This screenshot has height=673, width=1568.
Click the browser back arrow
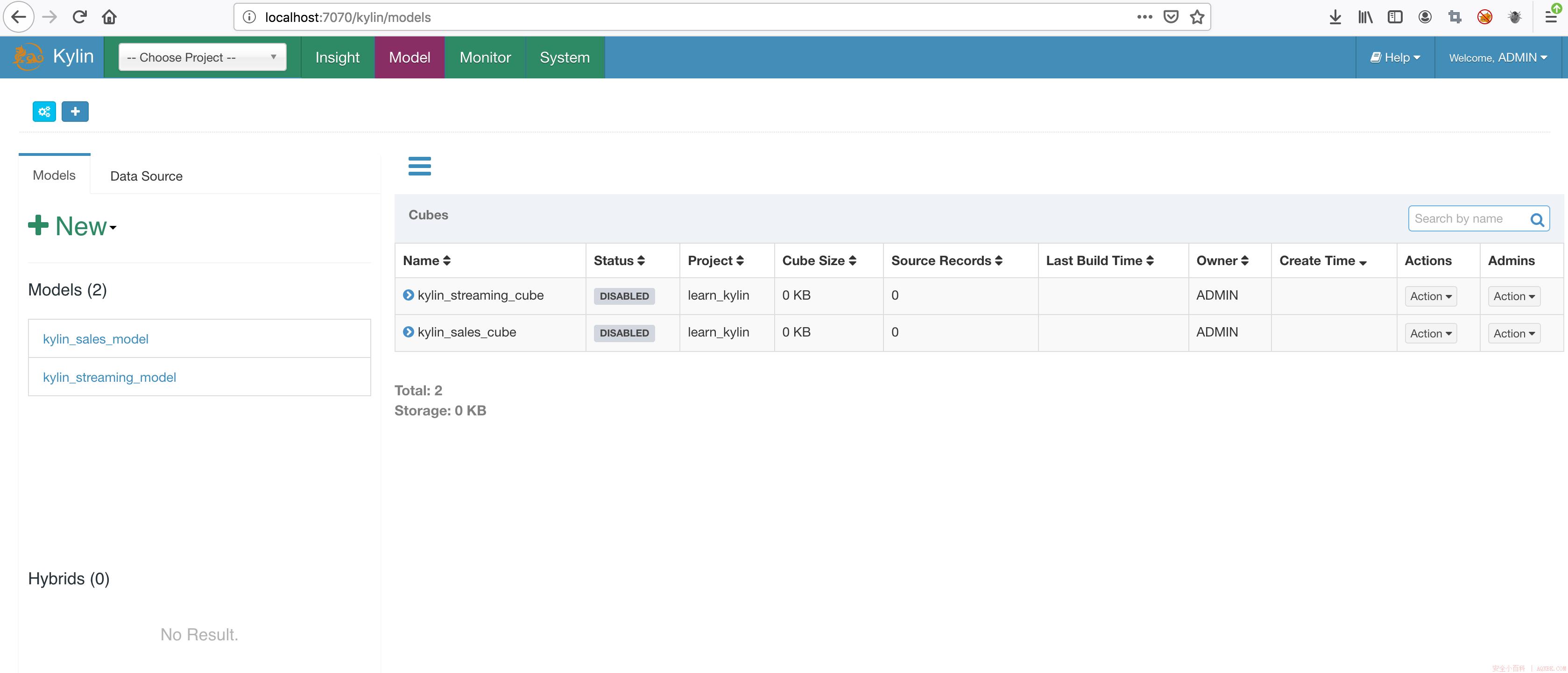[19, 17]
